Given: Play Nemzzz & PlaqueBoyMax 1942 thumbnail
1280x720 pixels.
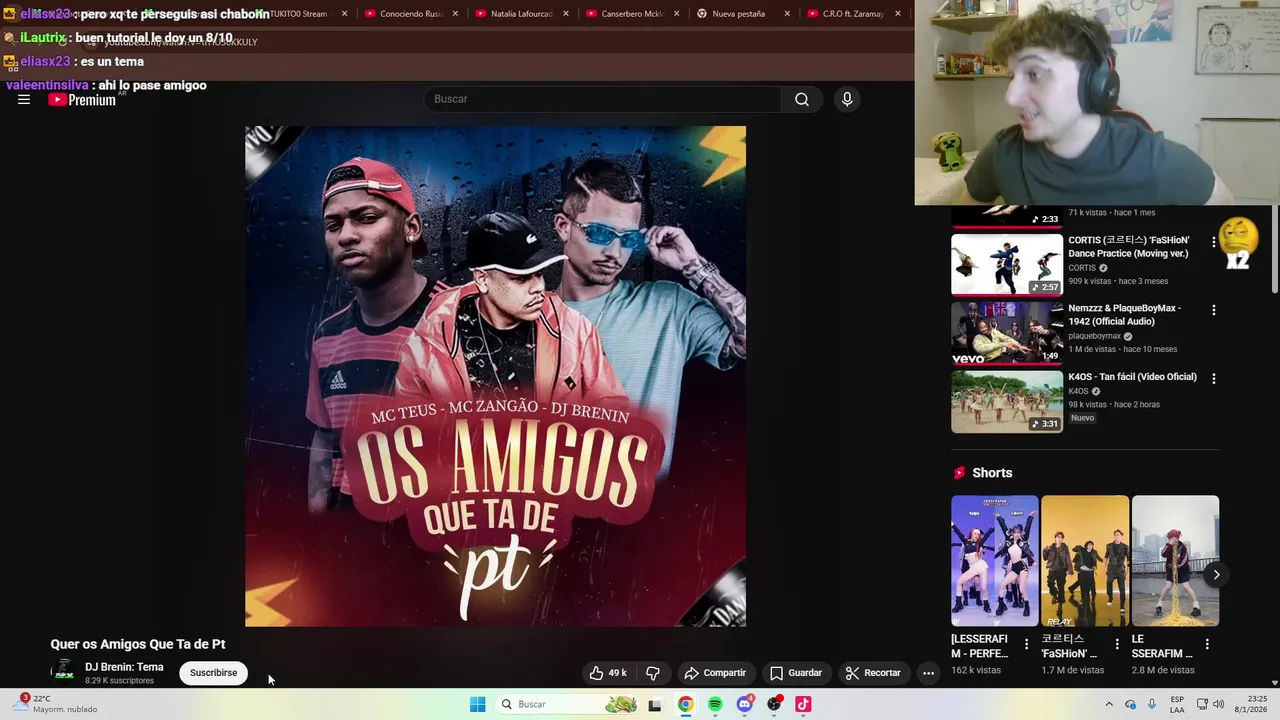Looking at the screenshot, I should coord(1007,333).
